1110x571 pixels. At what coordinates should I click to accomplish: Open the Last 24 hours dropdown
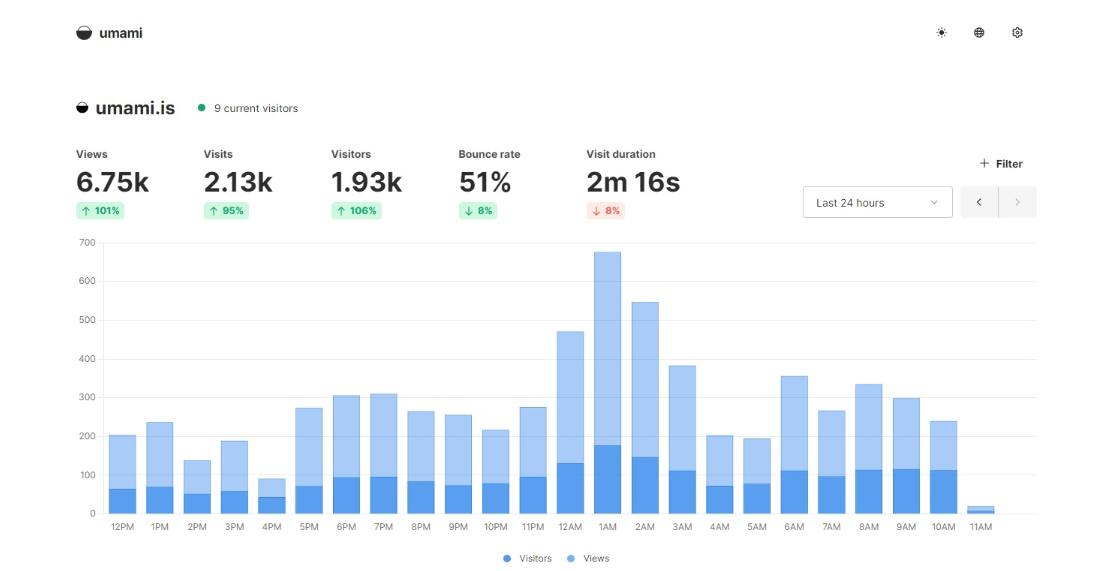pyautogui.click(x=876, y=202)
